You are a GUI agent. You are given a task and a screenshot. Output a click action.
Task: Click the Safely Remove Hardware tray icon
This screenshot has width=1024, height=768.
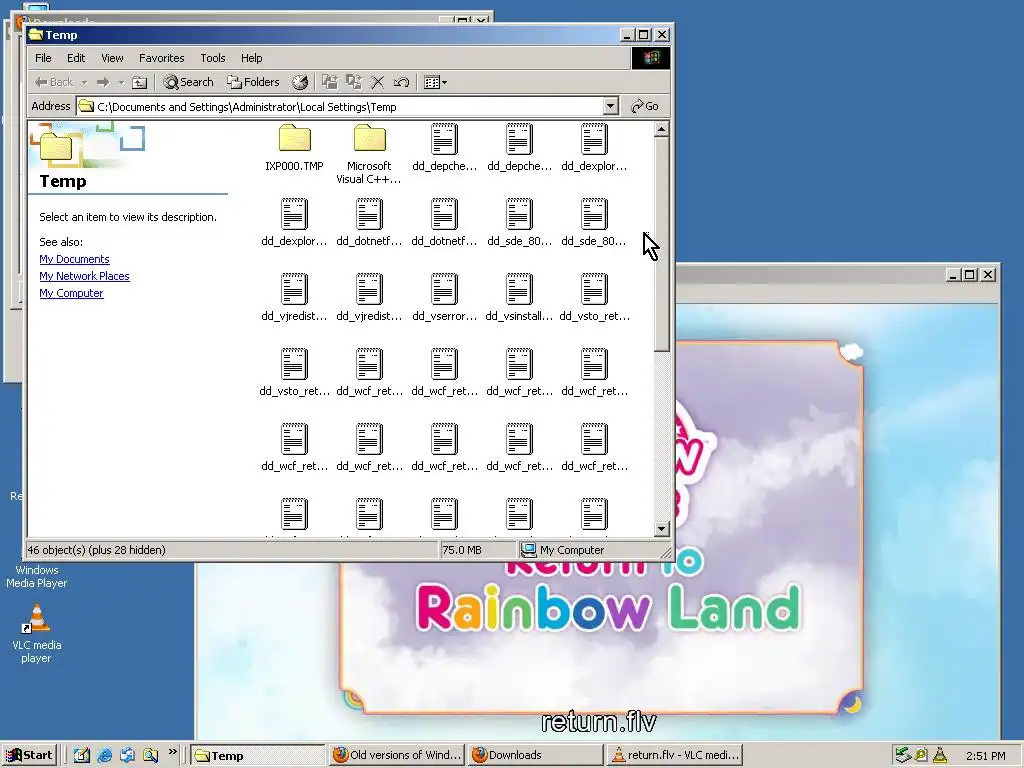(x=903, y=756)
